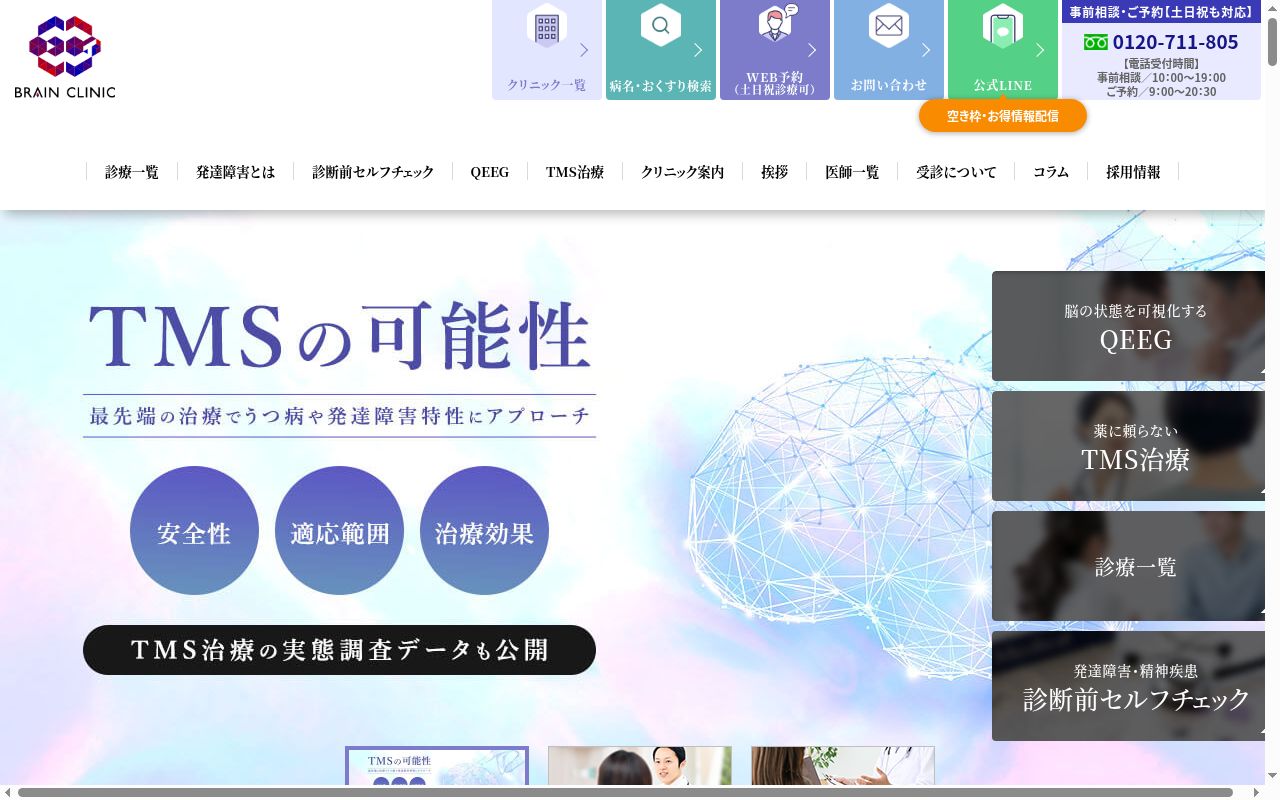
Task: Open 診療一覧 in the navigation menu
Action: pyautogui.click(x=132, y=172)
